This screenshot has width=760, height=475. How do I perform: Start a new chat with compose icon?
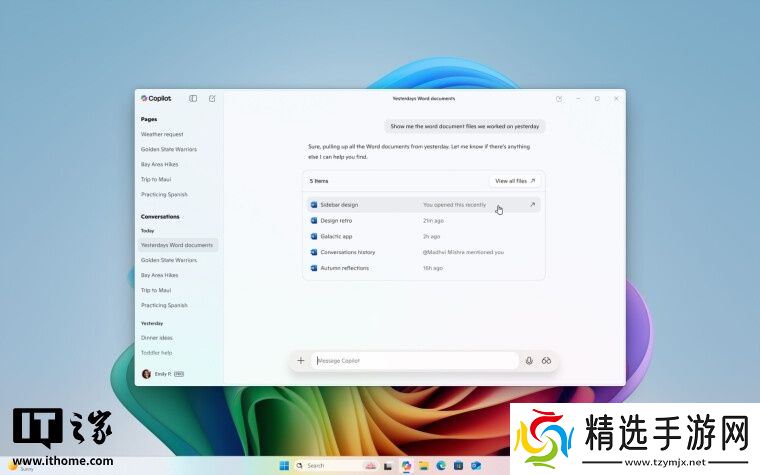pyautogui.click(x=212, y=98)
